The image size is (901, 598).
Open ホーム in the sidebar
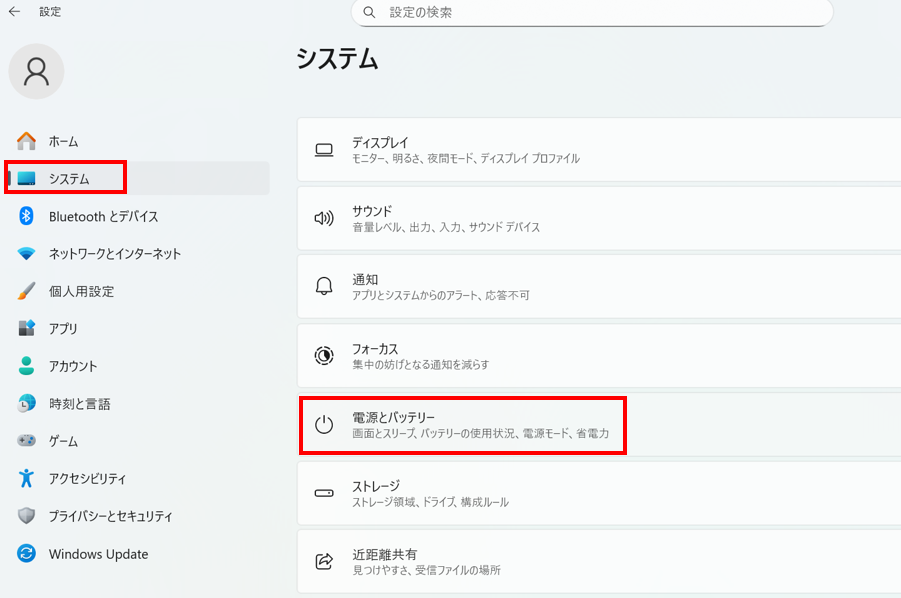(x=63, y=141)
